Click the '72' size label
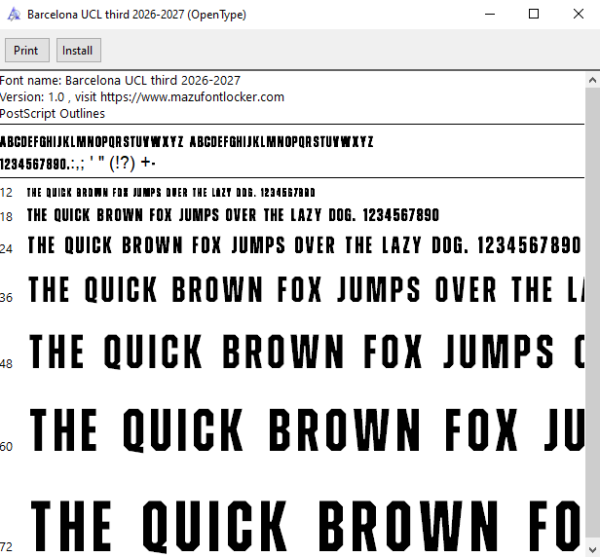 click(7, 547)
